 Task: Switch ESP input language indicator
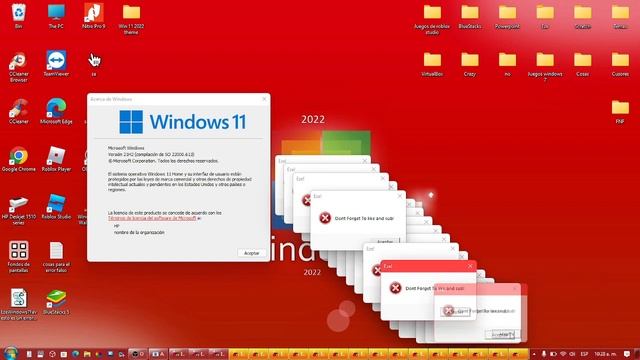[x=584, y=354]
